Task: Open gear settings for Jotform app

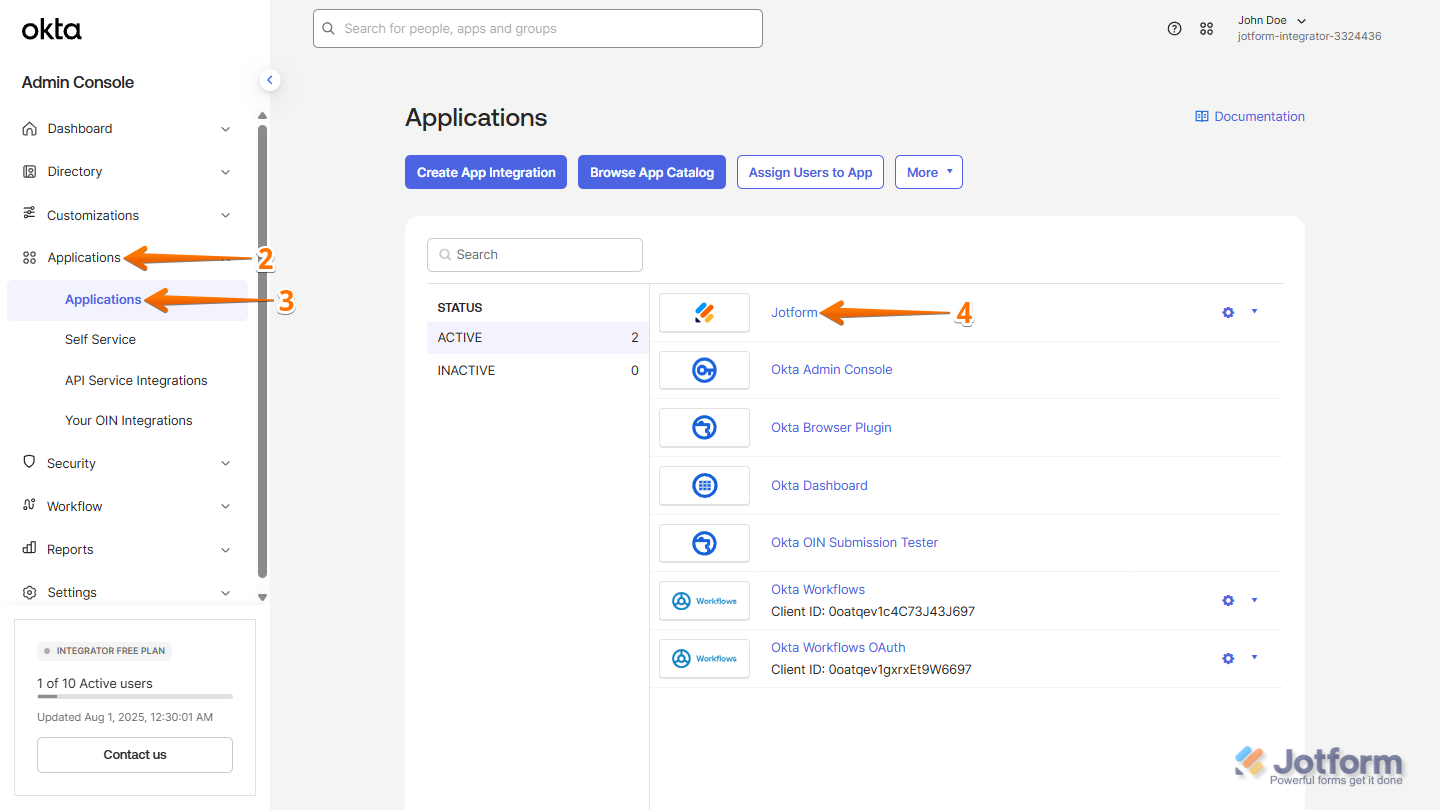Action: point(1228,313)
